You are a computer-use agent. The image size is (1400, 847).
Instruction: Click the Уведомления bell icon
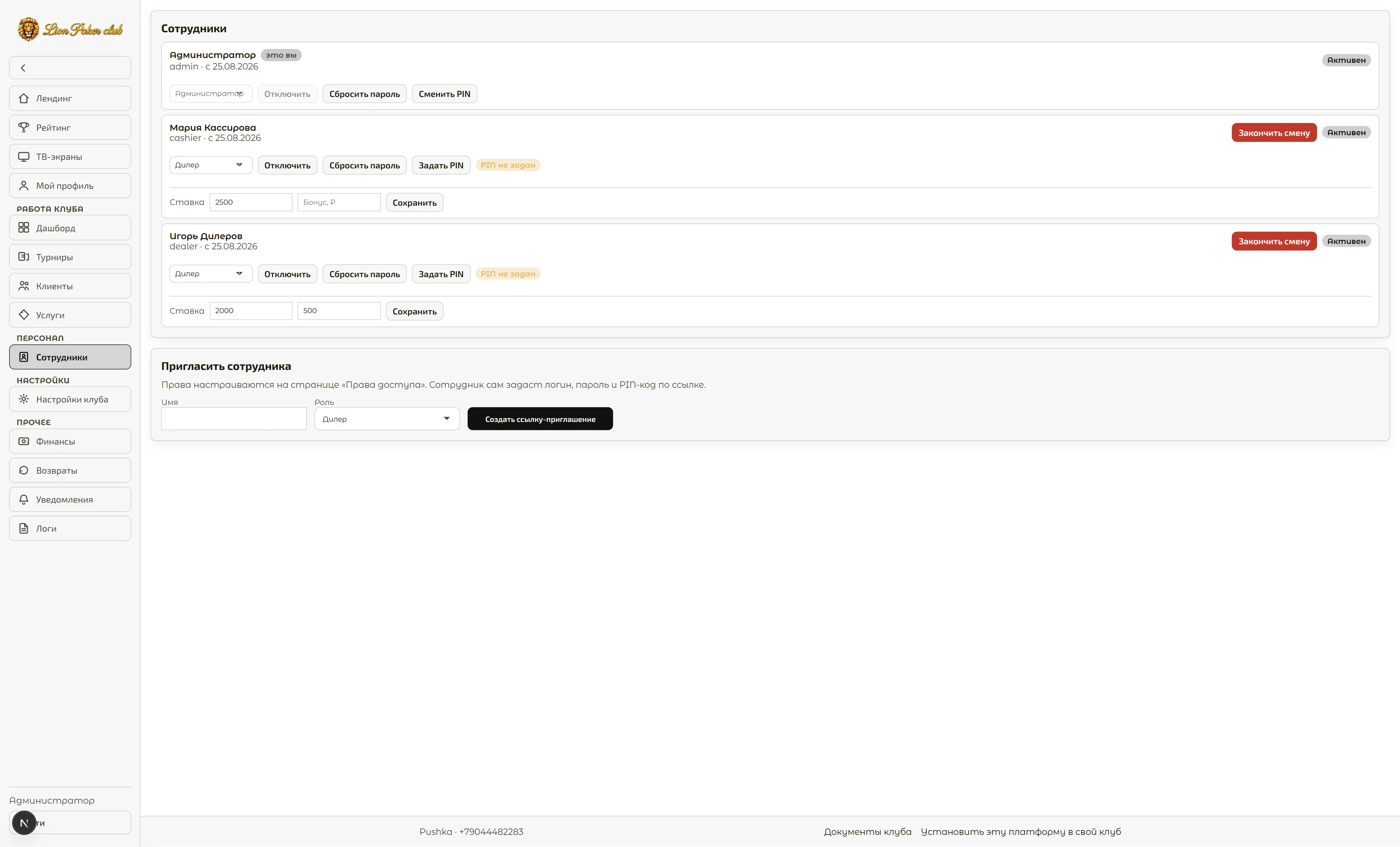pos(24,499)
